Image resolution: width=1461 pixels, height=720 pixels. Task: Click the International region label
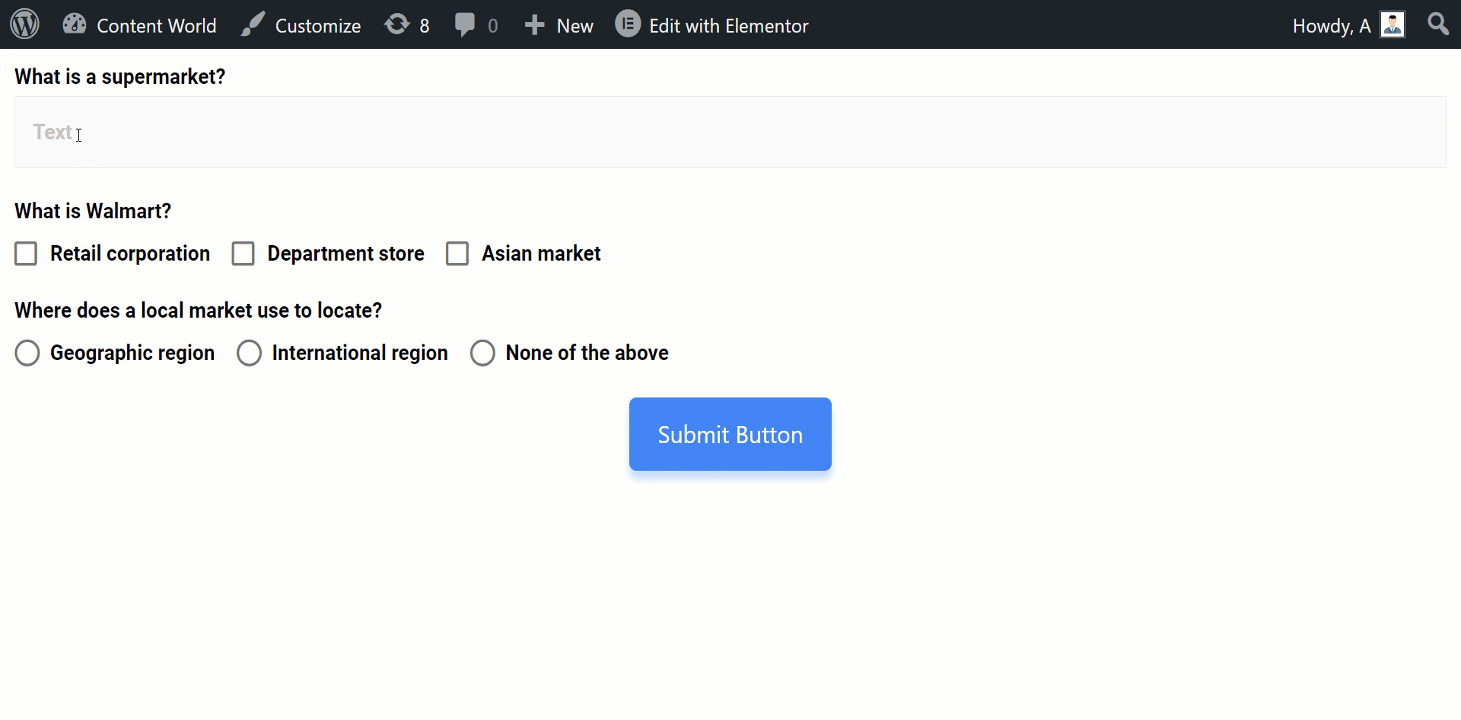pos(360,353)
